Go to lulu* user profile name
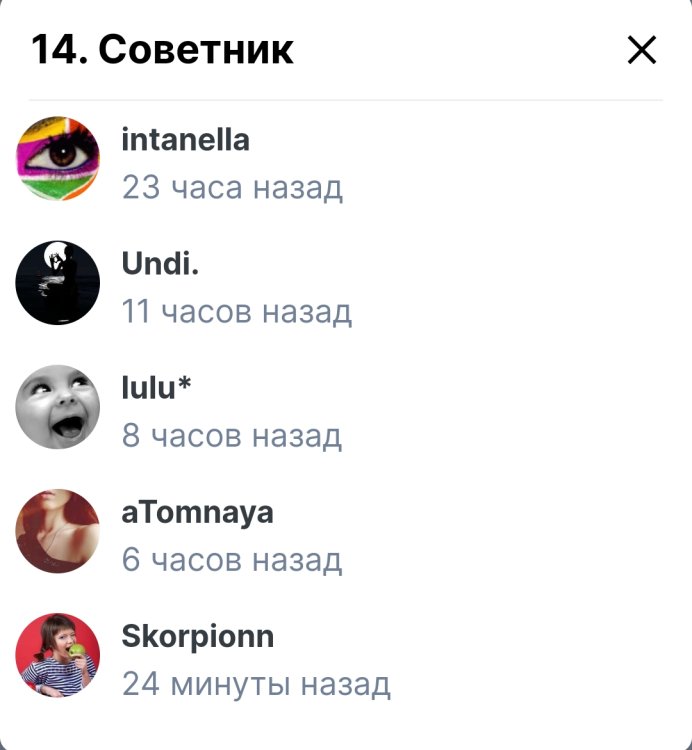 pos(156,387)
